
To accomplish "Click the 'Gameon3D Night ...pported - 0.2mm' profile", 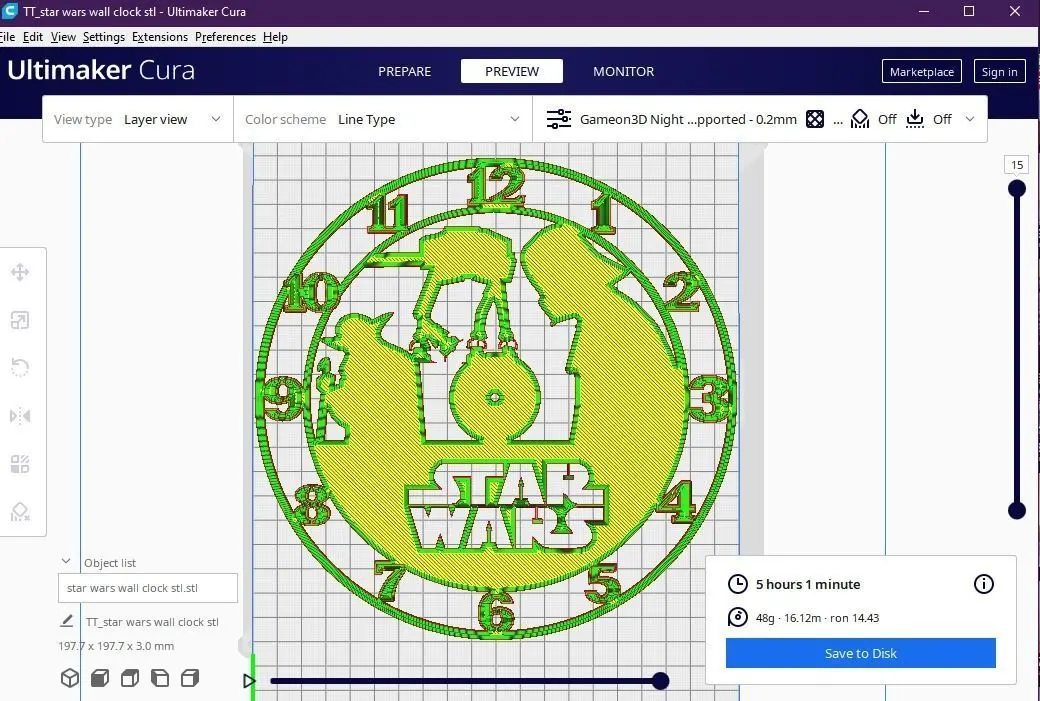I will pos(688,119).
